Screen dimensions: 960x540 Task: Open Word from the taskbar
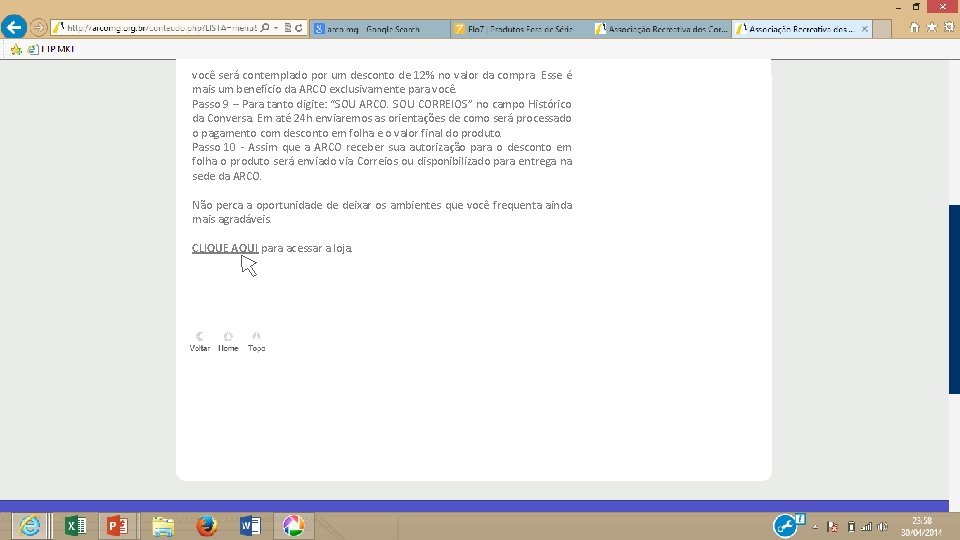coord(250,526)
